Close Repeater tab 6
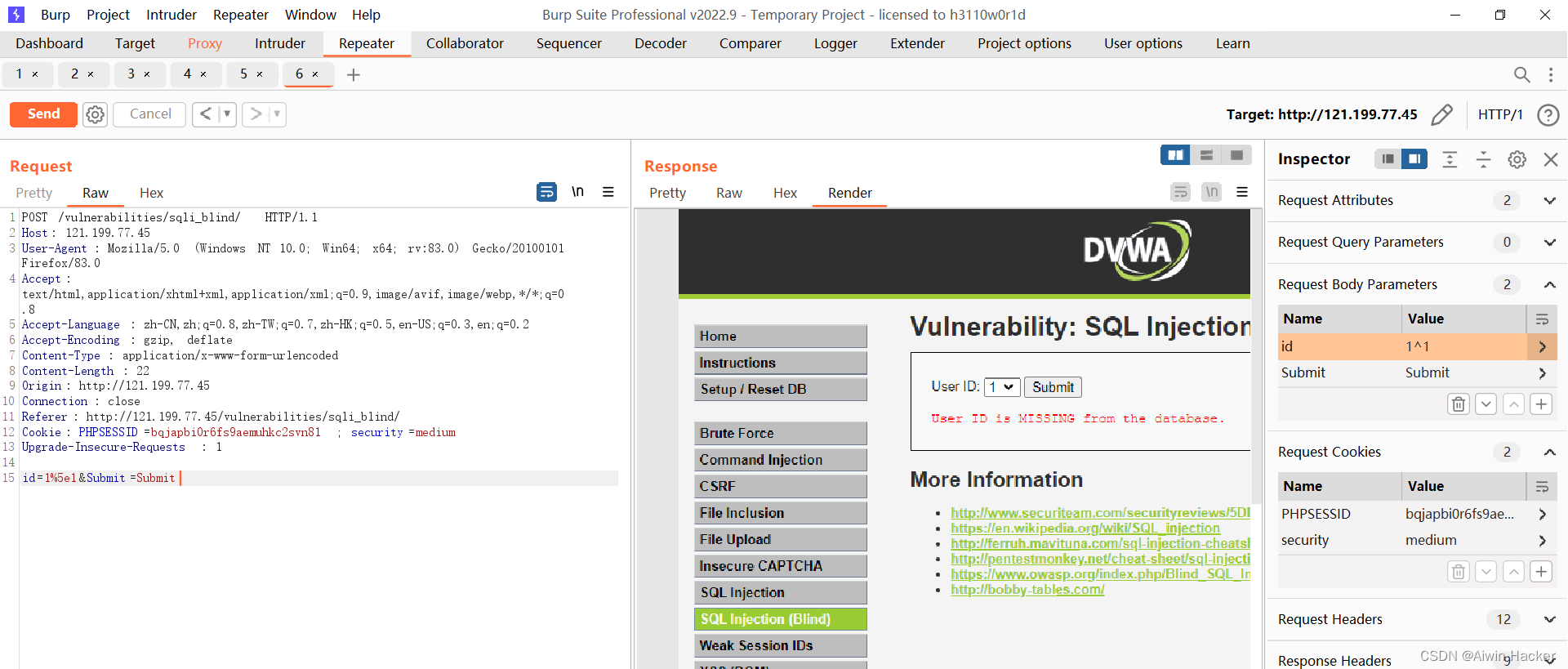1568x669 pixels. click(x=315, y=74)
